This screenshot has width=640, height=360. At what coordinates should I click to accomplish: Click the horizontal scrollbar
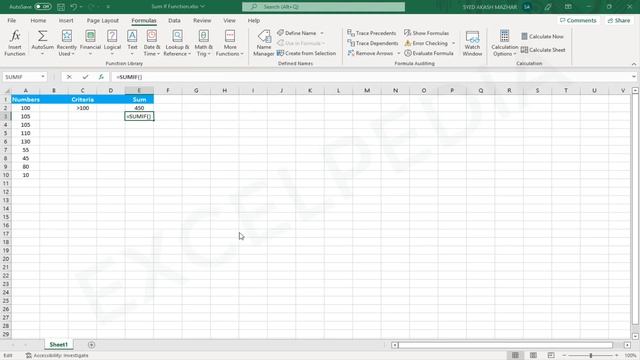(x=505, y=345)
